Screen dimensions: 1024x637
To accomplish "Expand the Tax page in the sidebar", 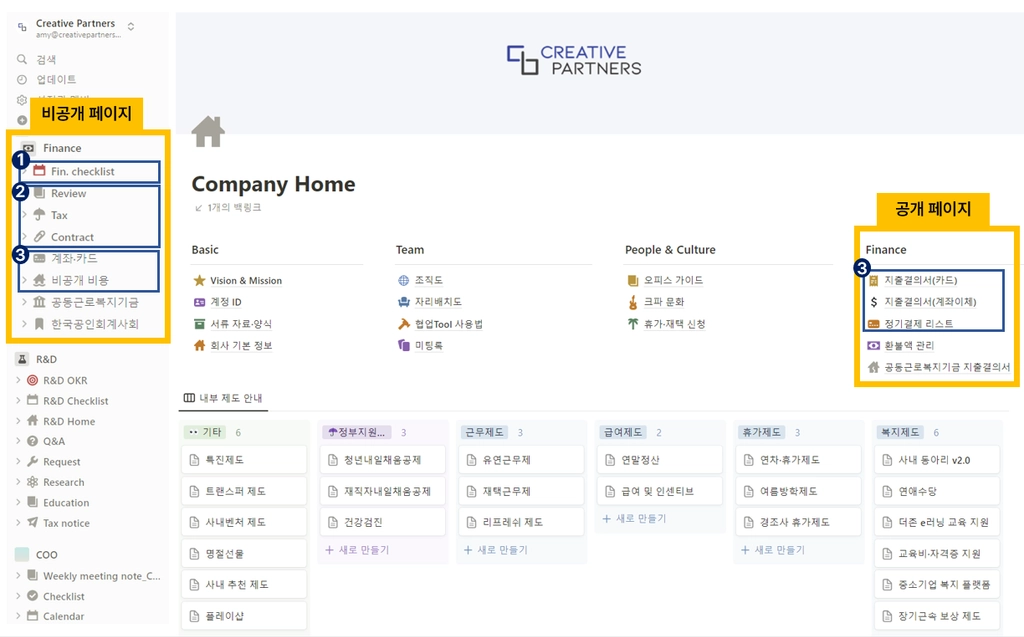I will coord(25,215).
